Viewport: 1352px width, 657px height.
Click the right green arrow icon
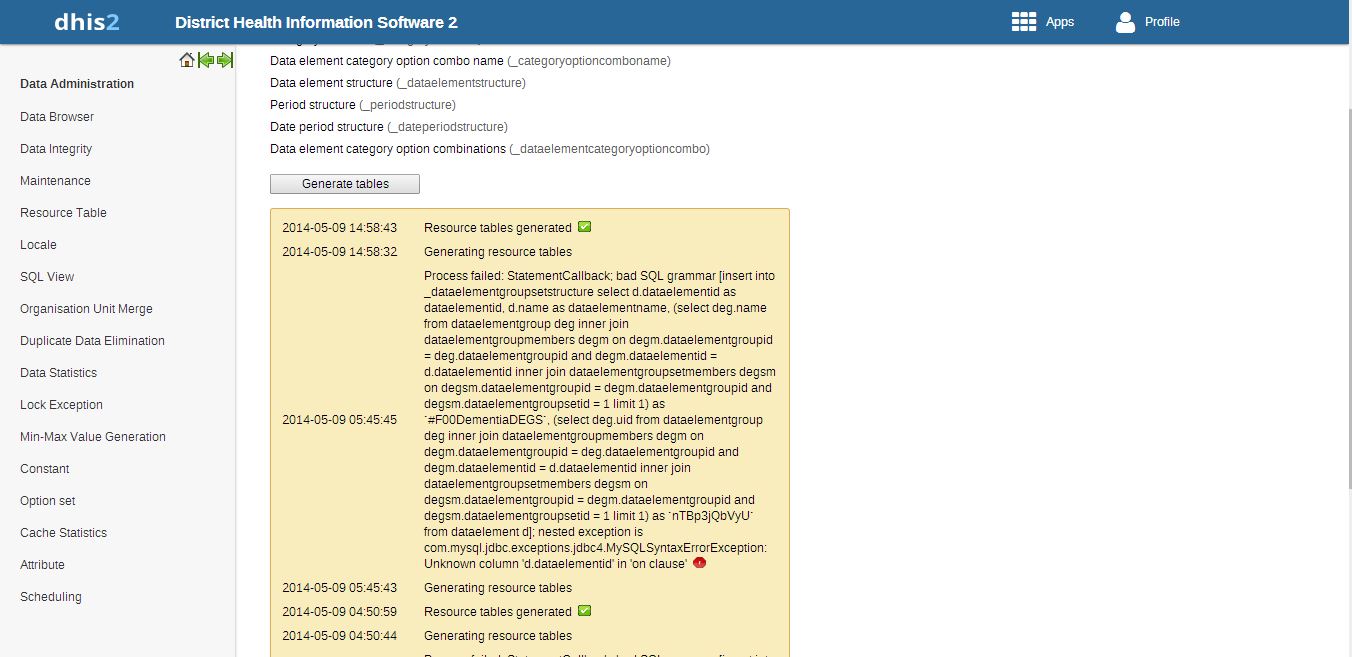pos(225,60)
